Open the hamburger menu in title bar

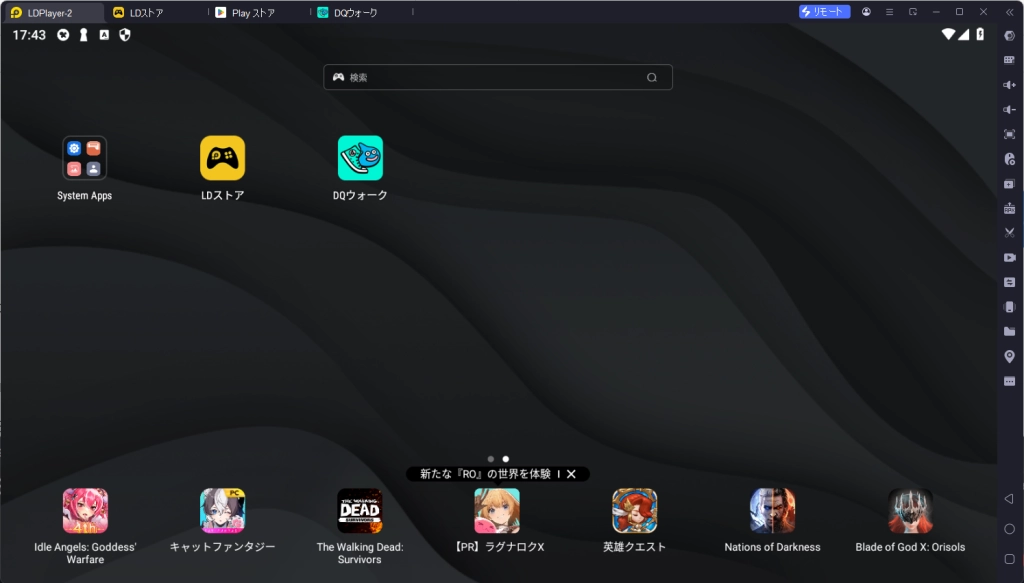(889, 12)
